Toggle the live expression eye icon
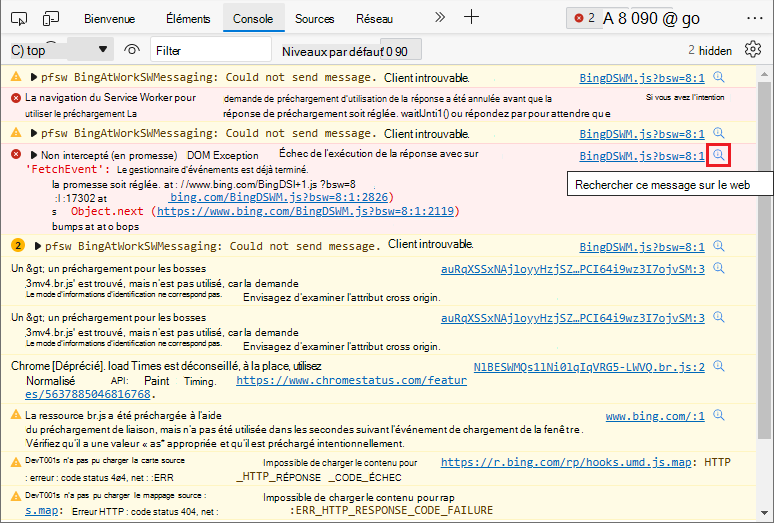The height and width of the screenshot is (523, 774). pos(132,50)
